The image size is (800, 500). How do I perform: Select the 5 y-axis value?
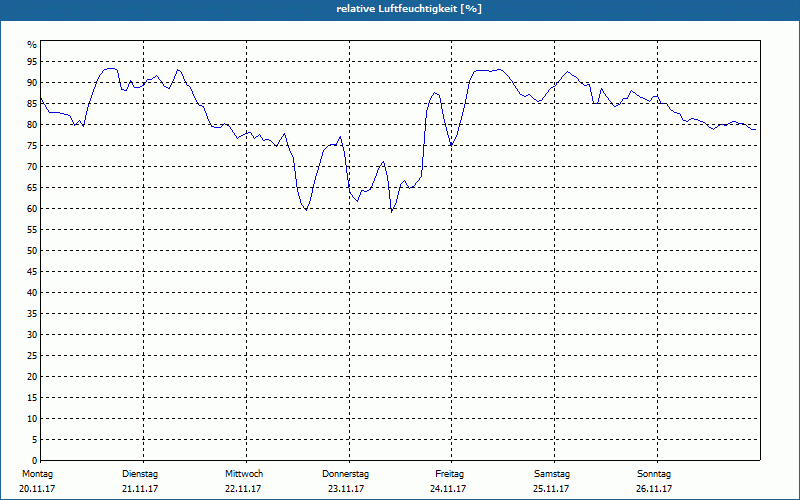pyautogui.click(x=34, y=439)
